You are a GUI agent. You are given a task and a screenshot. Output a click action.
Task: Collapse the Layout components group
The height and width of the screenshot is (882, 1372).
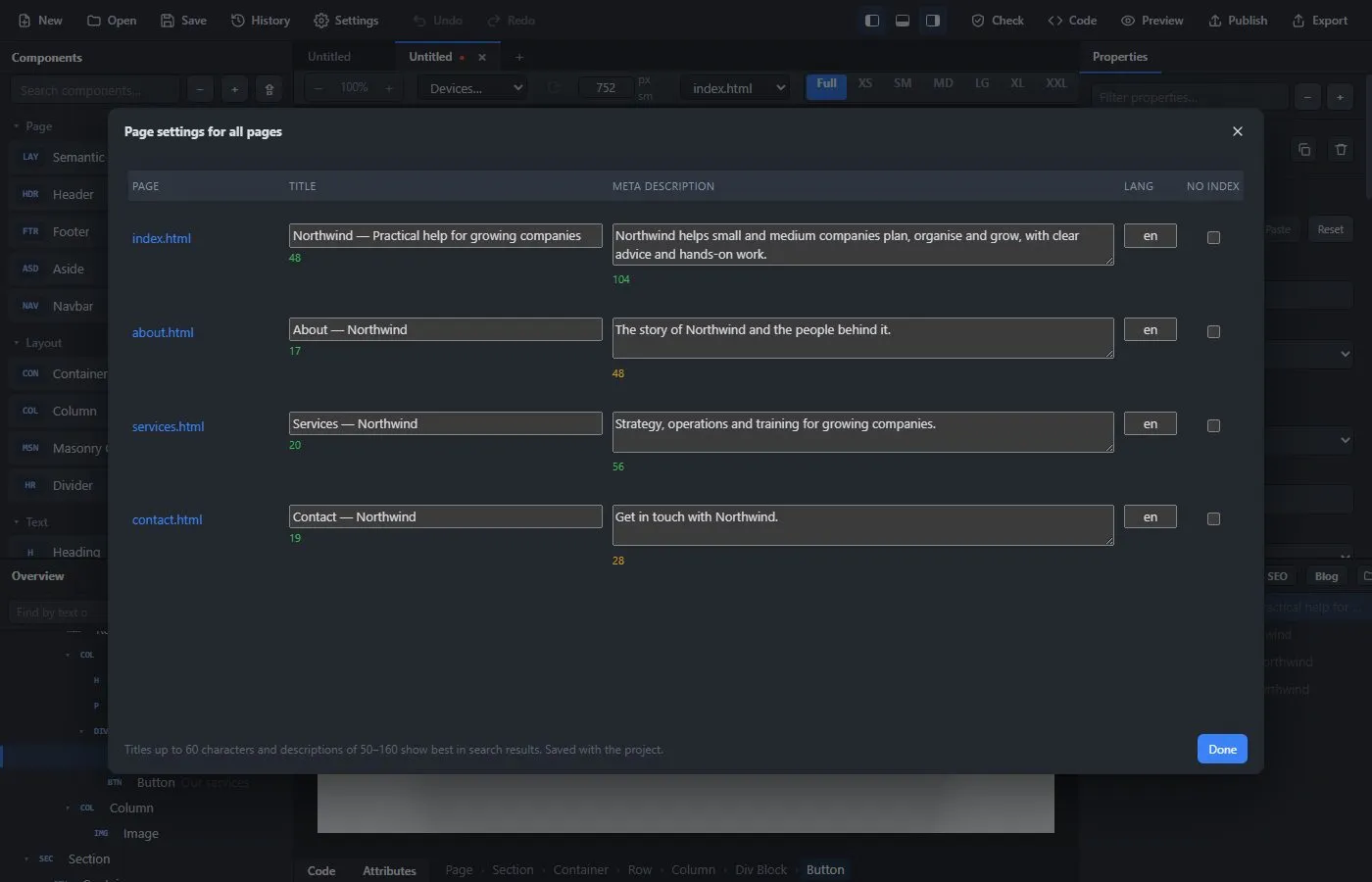[x=17, y=343]
